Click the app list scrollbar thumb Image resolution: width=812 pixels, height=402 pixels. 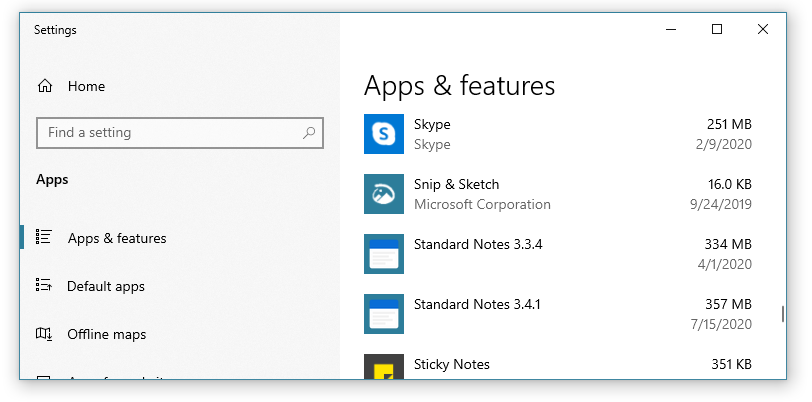[782, 314]
